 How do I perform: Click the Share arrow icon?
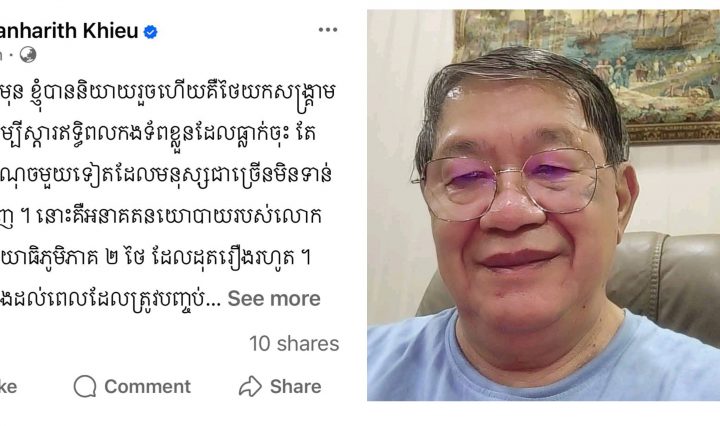250,386
